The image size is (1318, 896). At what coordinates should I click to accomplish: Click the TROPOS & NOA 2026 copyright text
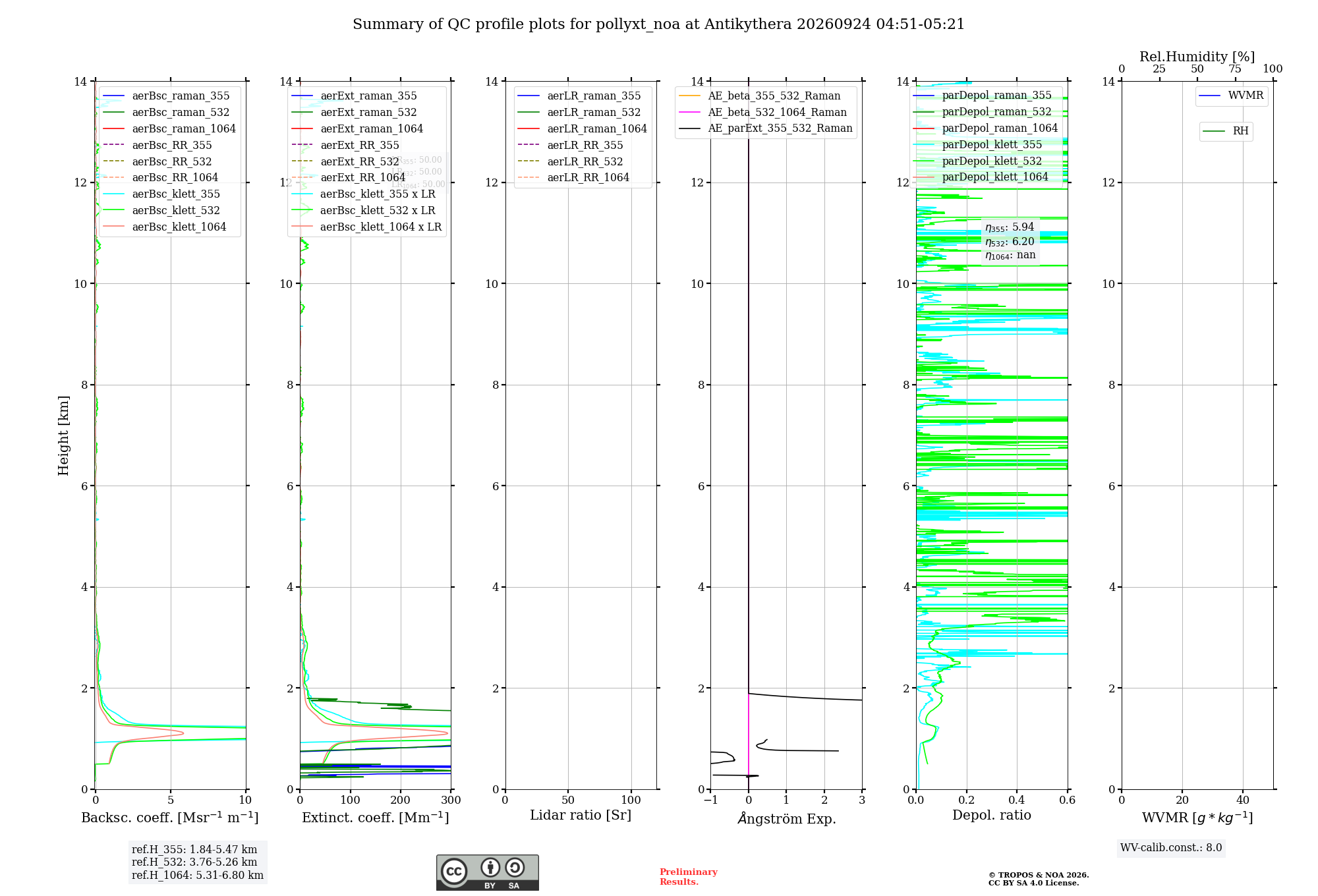tap(1039, 875)
